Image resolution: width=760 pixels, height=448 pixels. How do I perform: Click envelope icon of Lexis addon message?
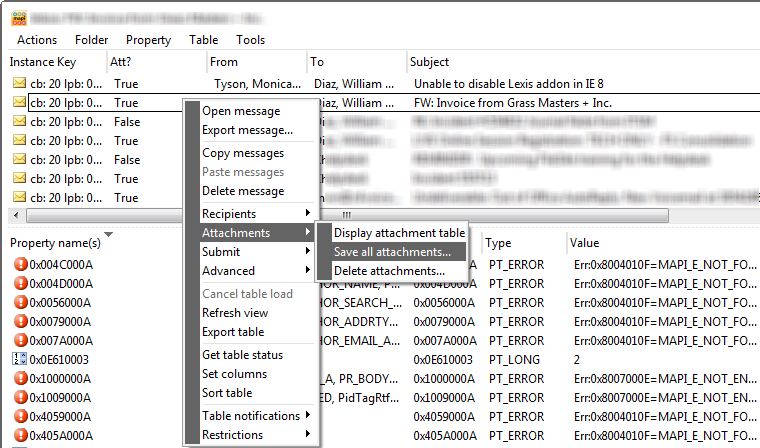coord(19,83)
